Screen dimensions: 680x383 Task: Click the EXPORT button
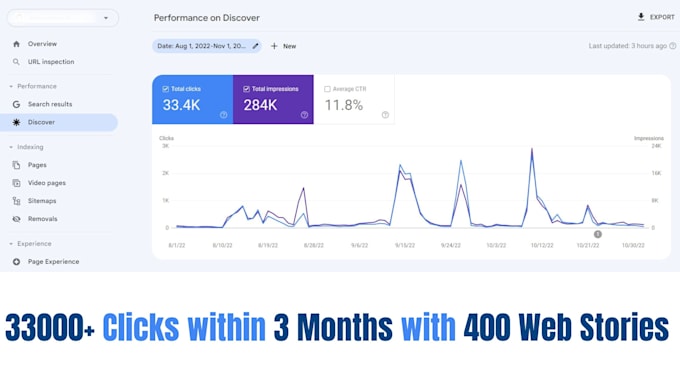(656, 17)
